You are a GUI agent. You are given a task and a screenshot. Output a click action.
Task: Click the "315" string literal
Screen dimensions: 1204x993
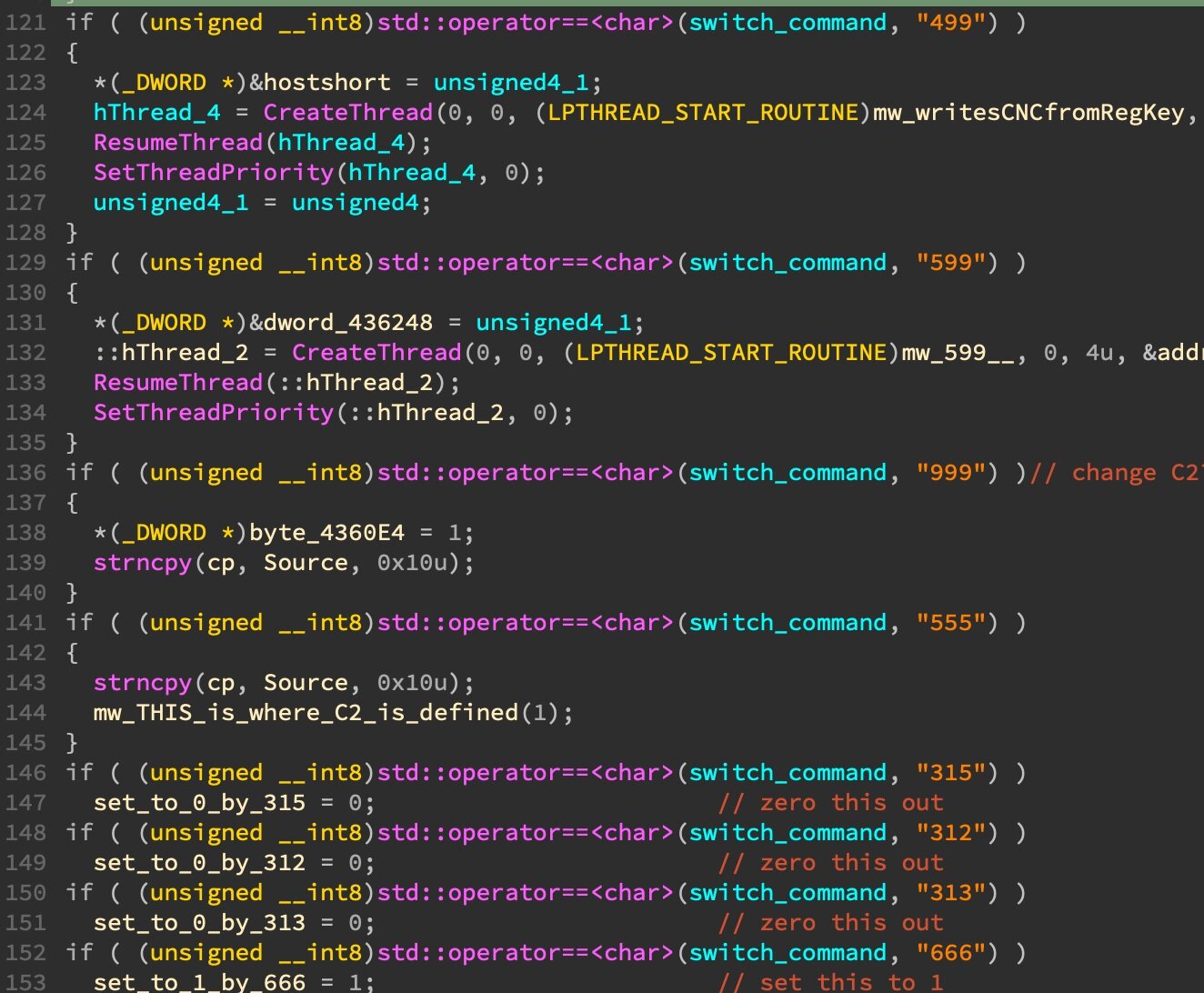coord(951,773)
